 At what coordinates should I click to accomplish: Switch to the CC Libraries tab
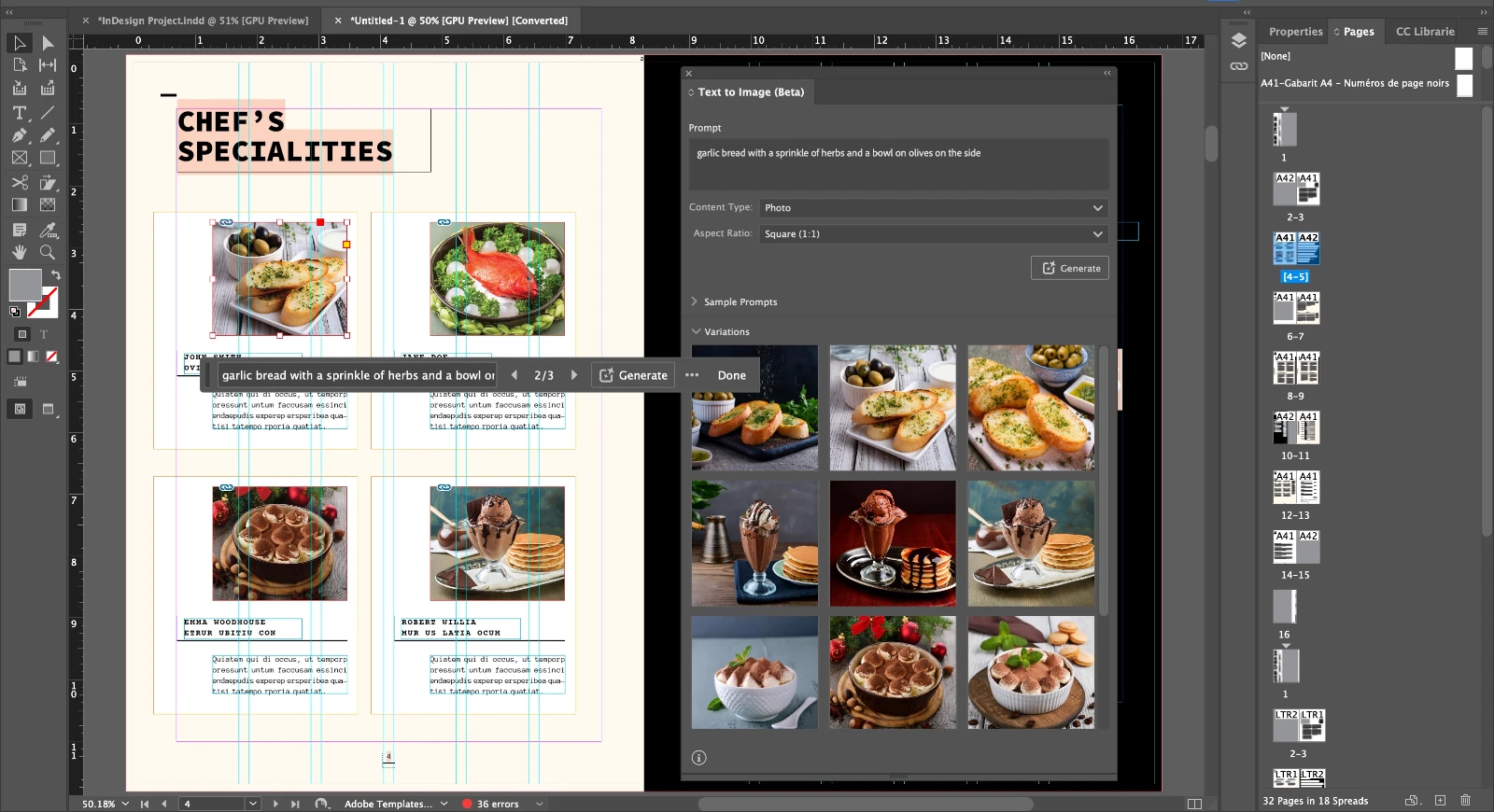coord(1425,32)
